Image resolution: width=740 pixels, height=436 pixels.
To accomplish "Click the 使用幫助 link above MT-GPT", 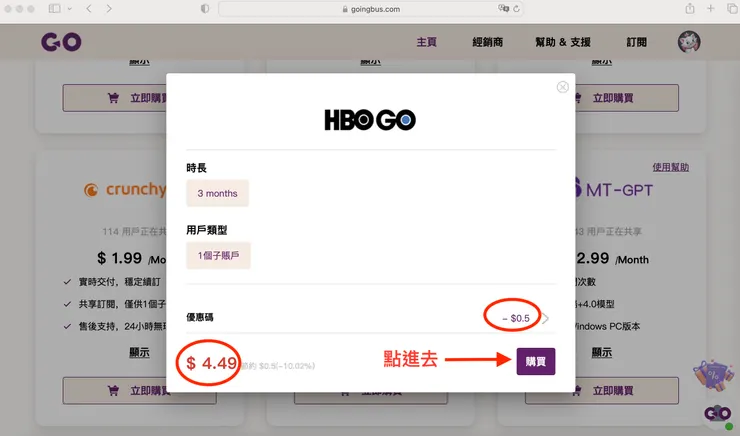I will (x=671, y=167).
